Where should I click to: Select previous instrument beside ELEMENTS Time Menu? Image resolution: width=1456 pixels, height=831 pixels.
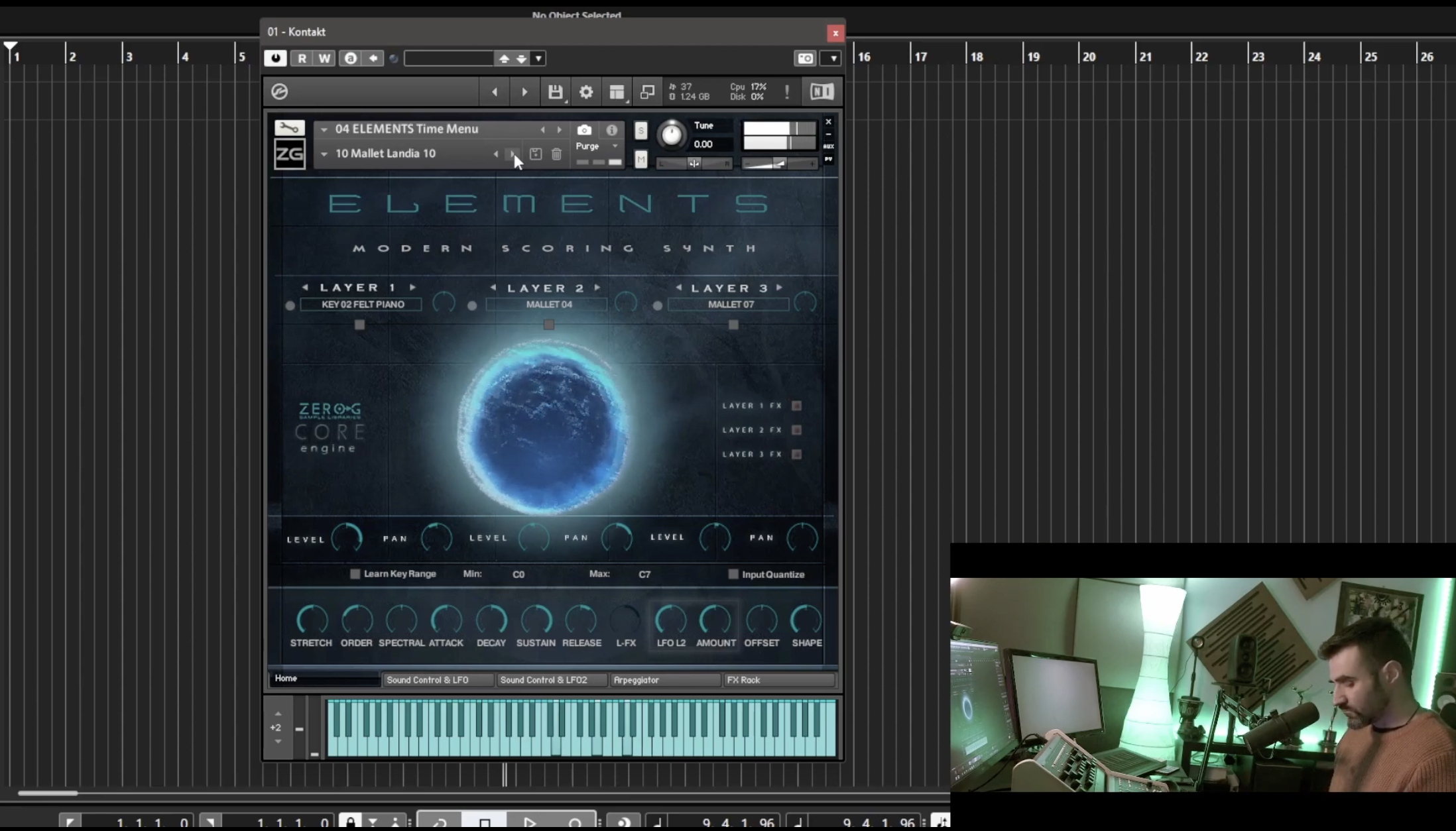pyautogui.click(x=542, y=130)
